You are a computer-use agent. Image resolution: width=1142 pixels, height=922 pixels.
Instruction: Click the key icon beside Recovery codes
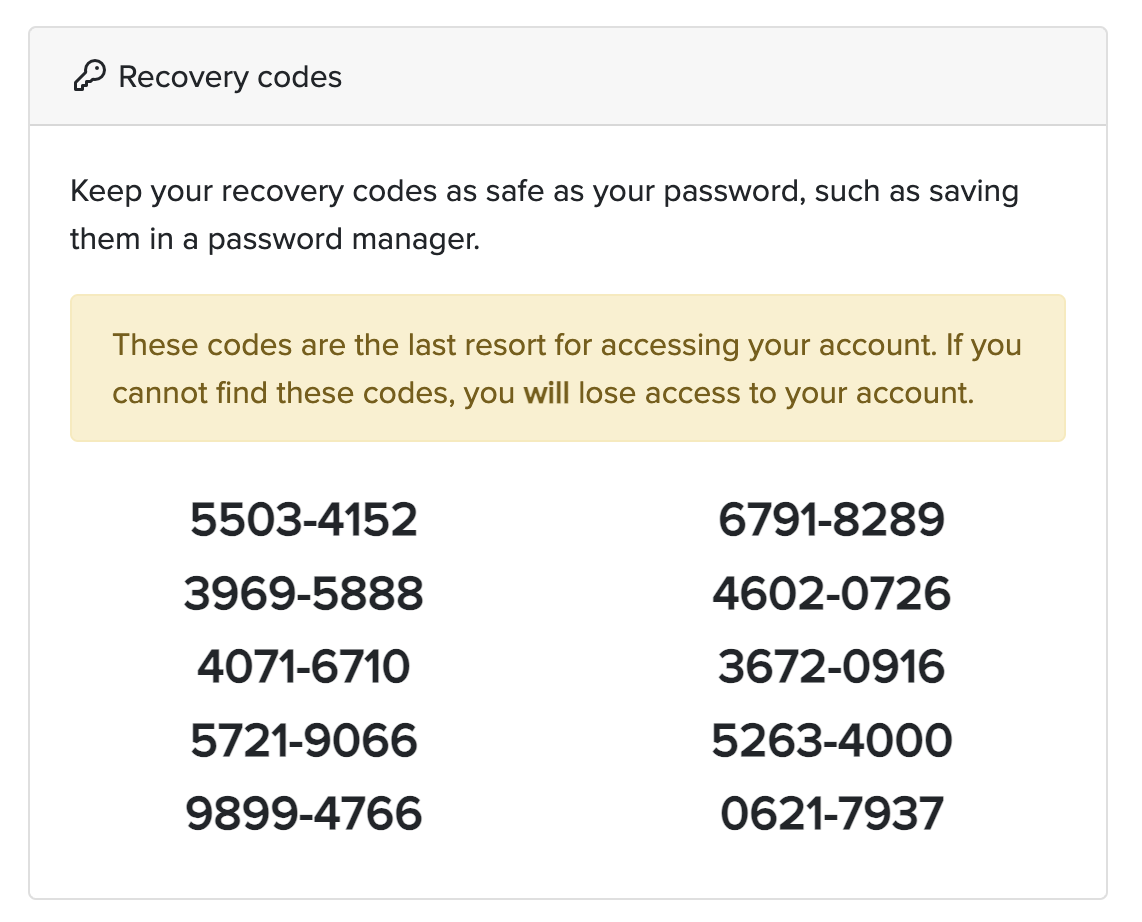(90, 74)
